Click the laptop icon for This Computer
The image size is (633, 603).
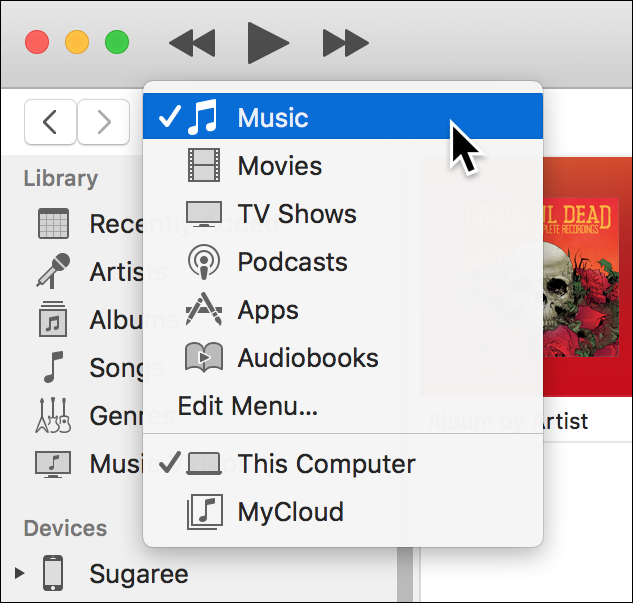(x=204, y=463)
